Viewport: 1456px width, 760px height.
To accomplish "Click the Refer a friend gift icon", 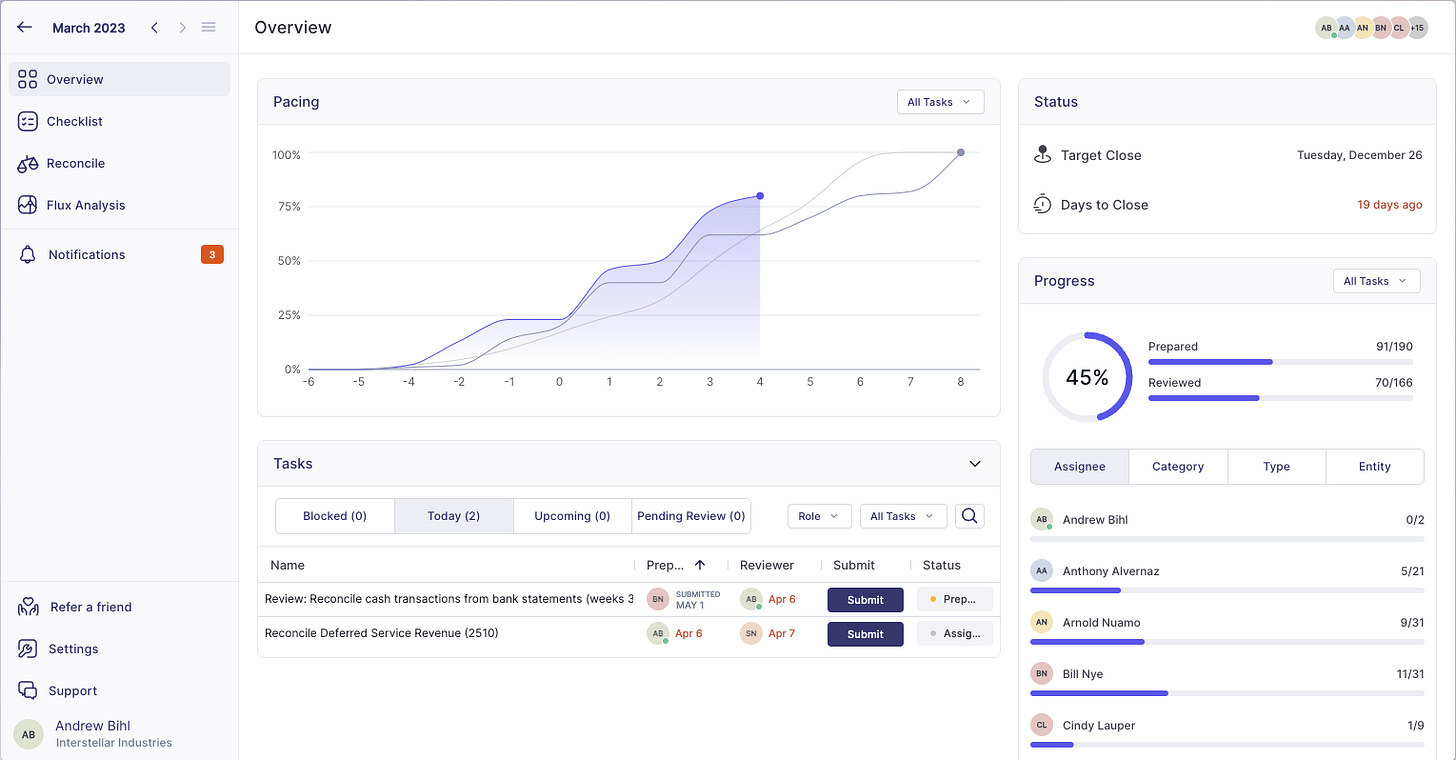I will (x=27, y=606).
